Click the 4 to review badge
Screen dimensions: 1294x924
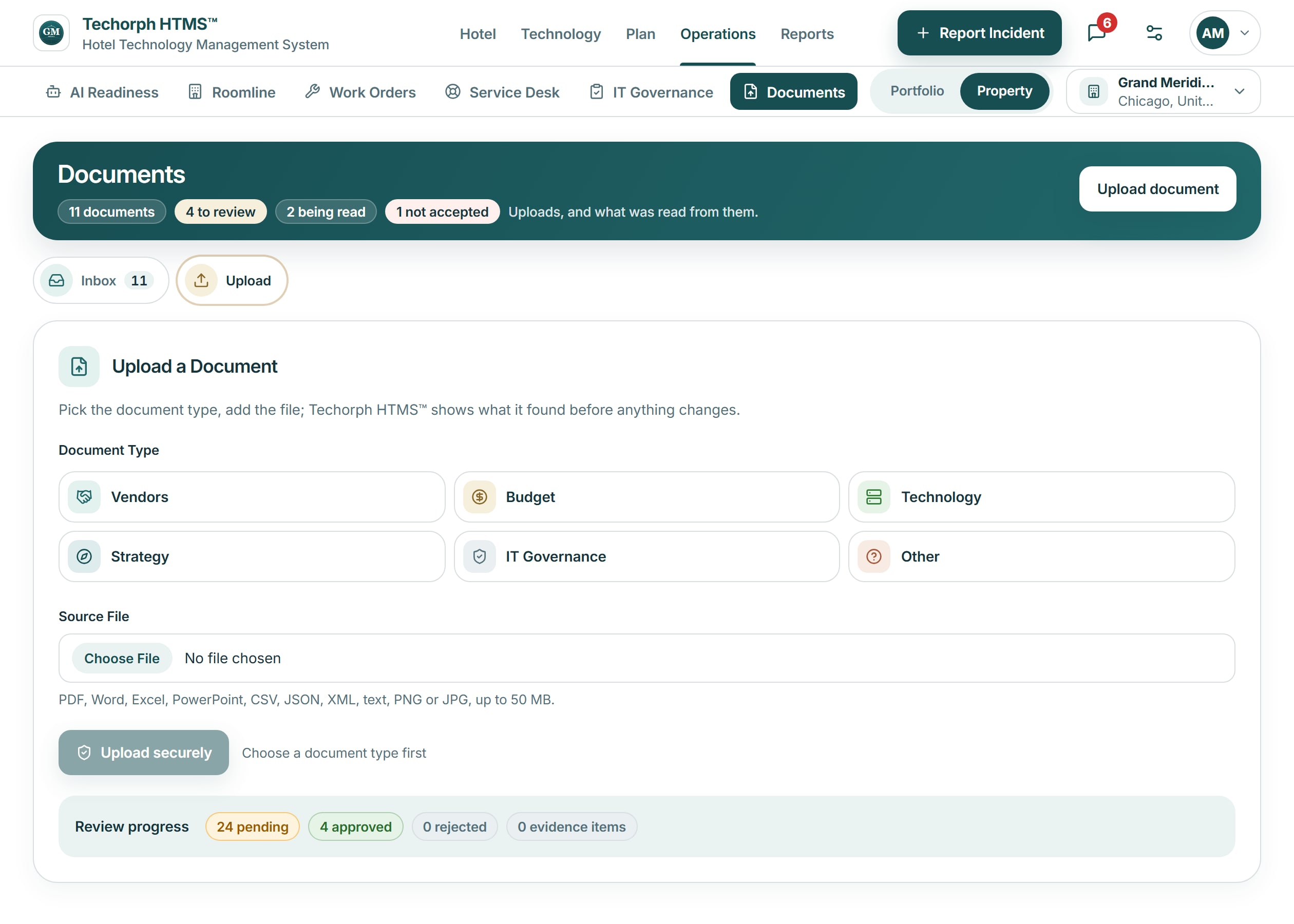pos(220,211)
